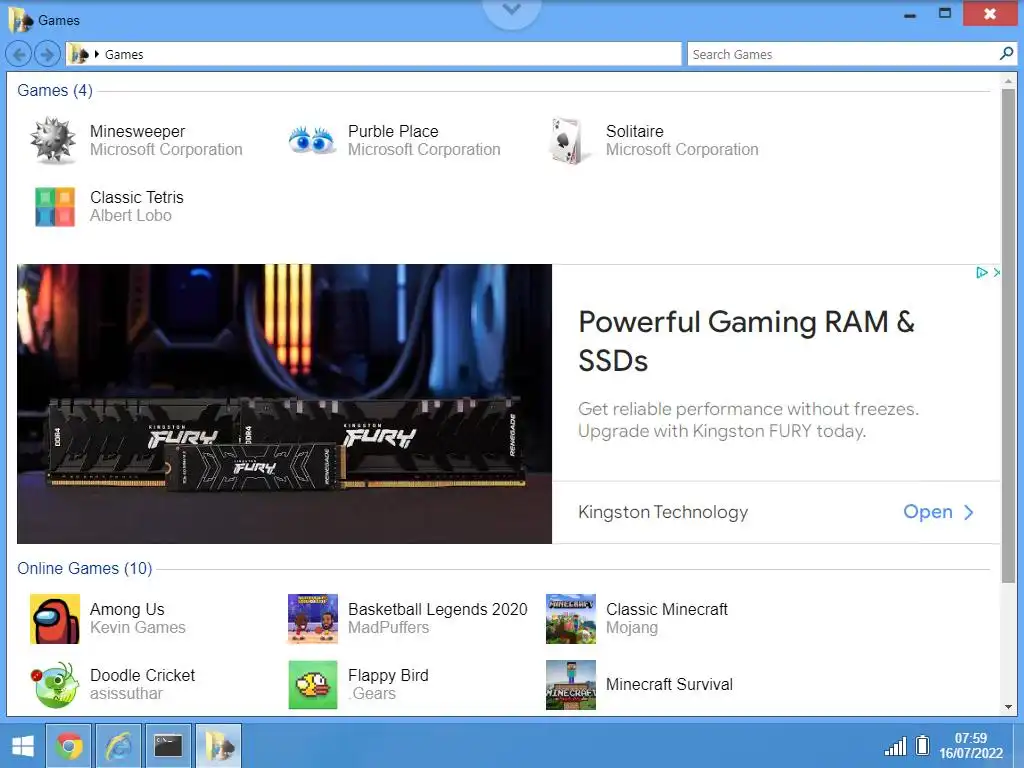Close the ad with its X icon
Image resolution: width=1024 pixels, height=768 pixels.
click(x=997, y=272)
